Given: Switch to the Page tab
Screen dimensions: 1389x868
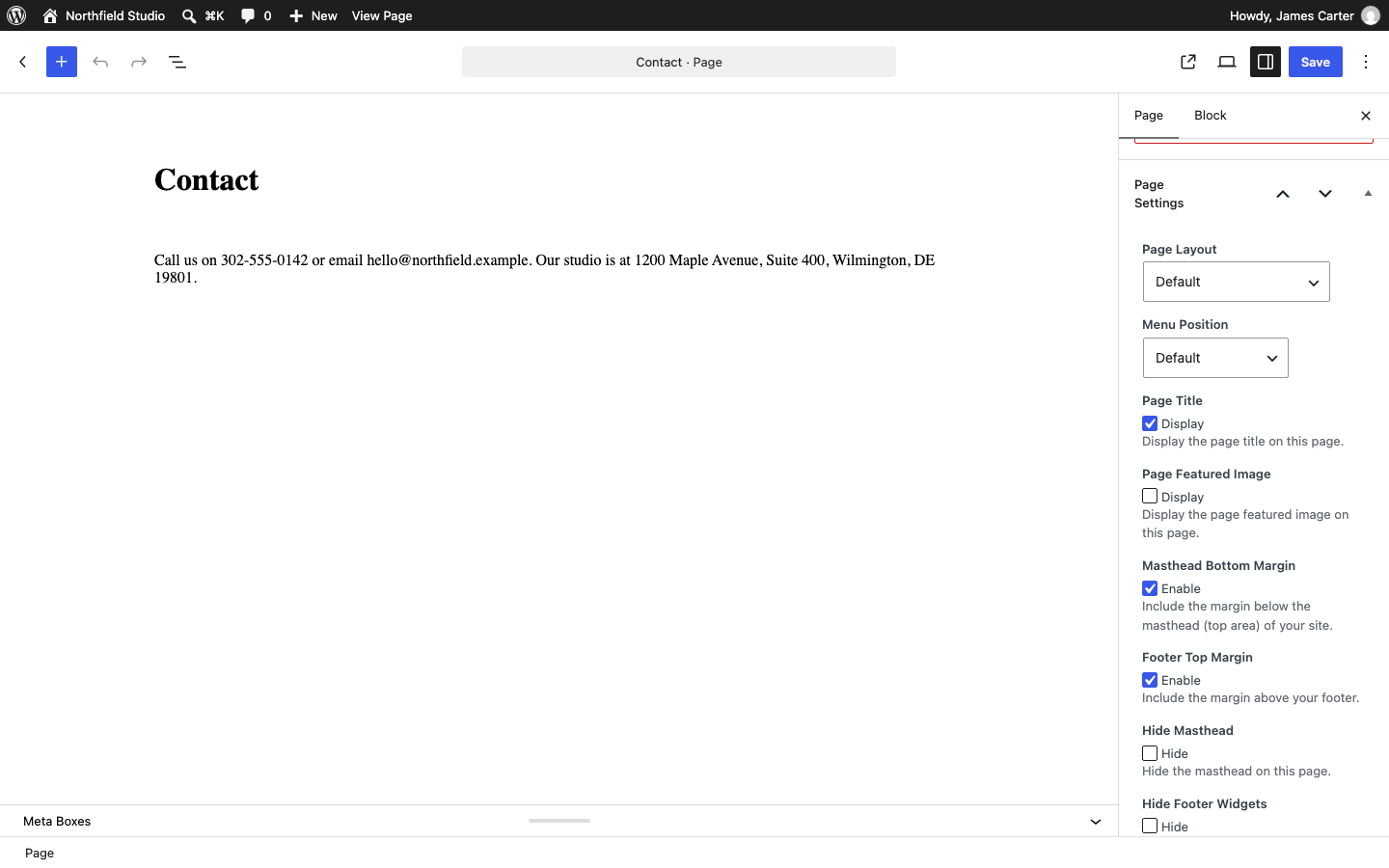Looking at the screenshot, I should pos(1149,116).
